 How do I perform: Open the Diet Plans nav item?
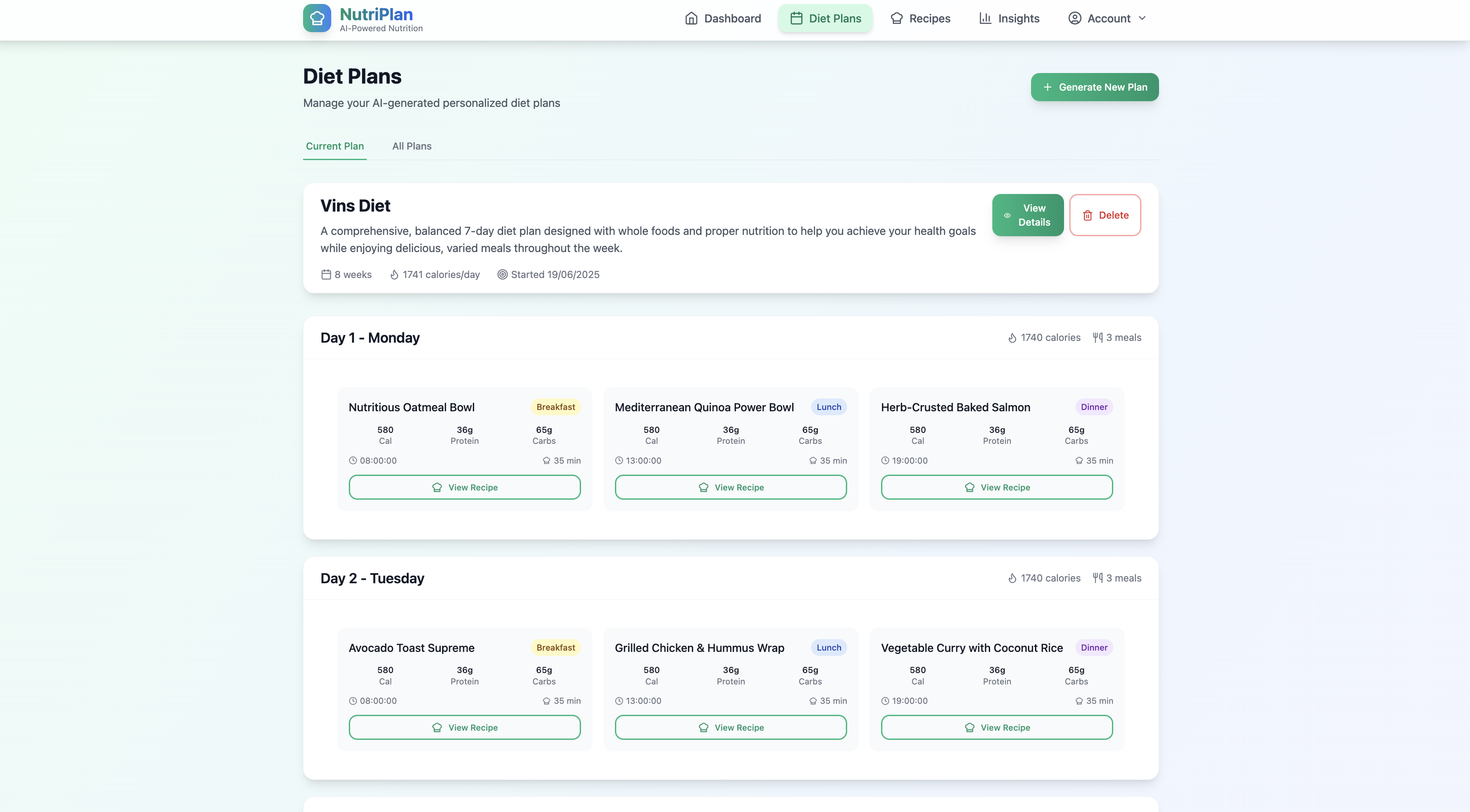pyautogui.click(x=825, y=18)
